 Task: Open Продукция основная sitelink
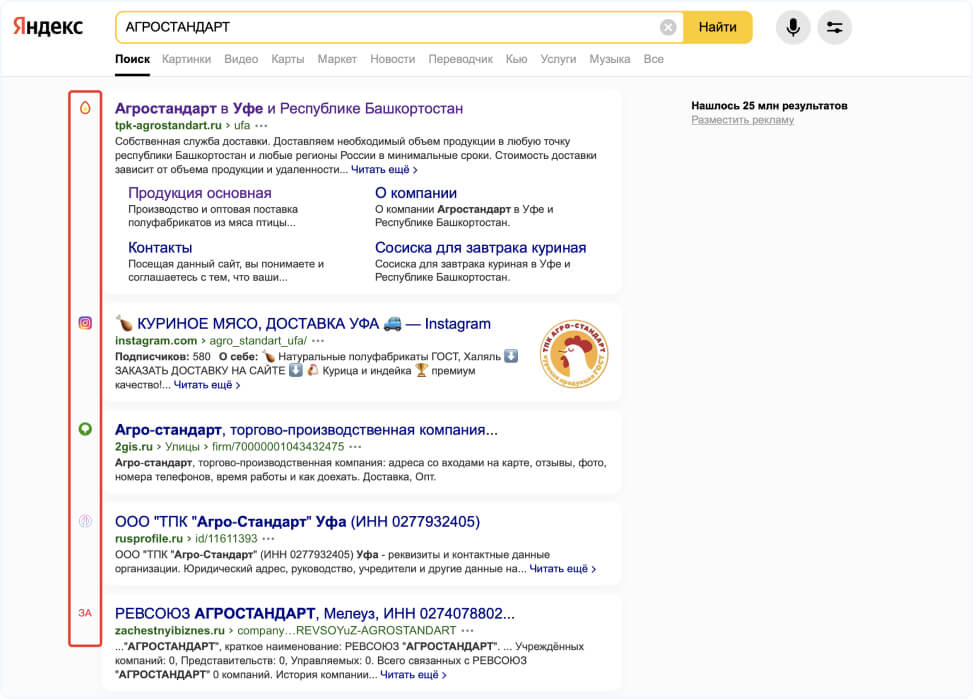[200, 193]
